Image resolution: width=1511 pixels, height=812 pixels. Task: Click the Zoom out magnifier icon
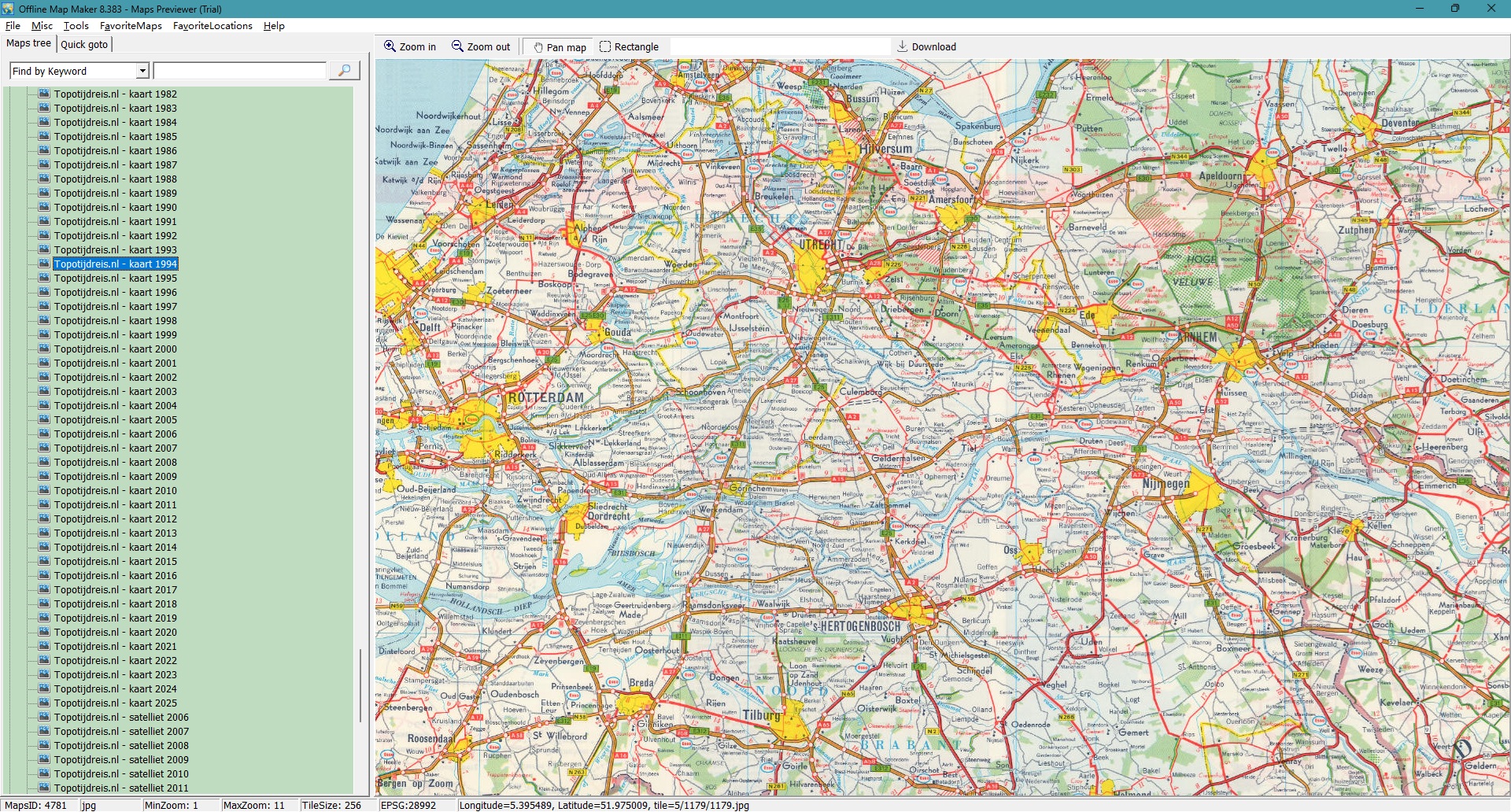point(457,46)
